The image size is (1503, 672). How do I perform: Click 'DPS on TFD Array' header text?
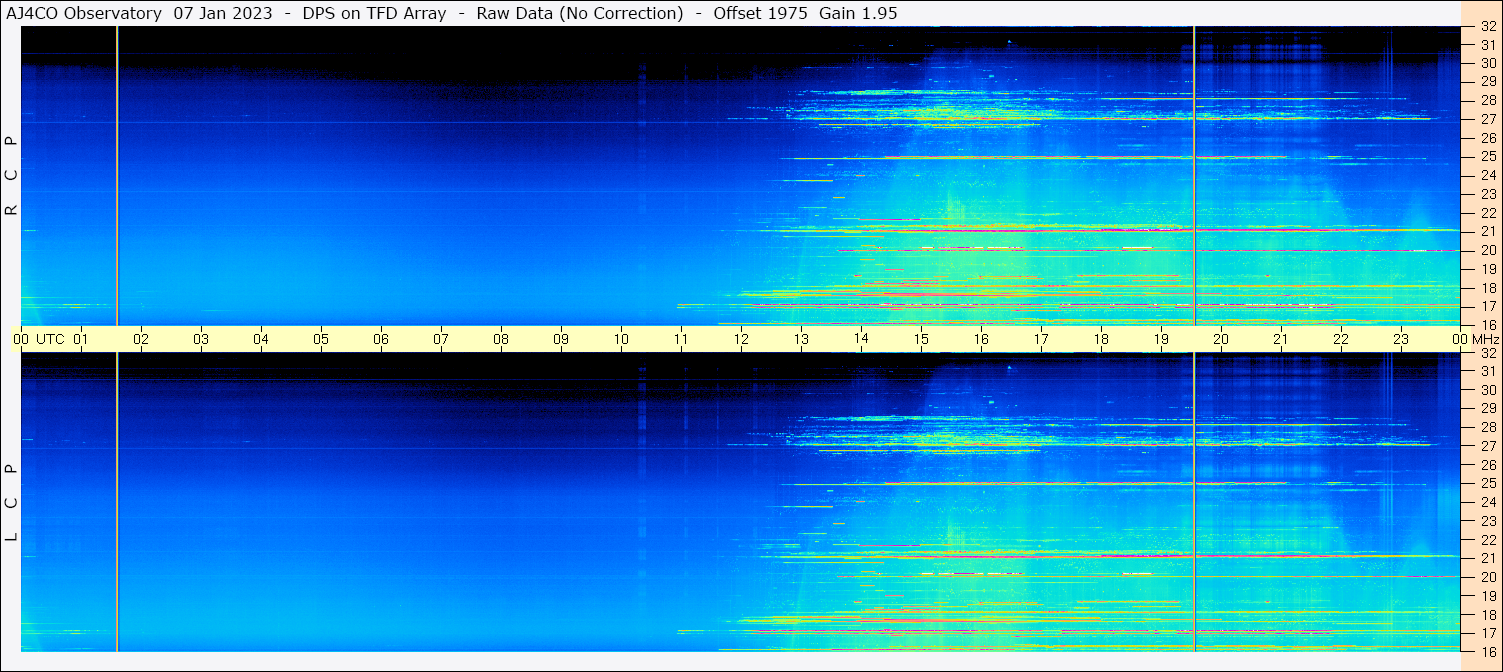374,13
